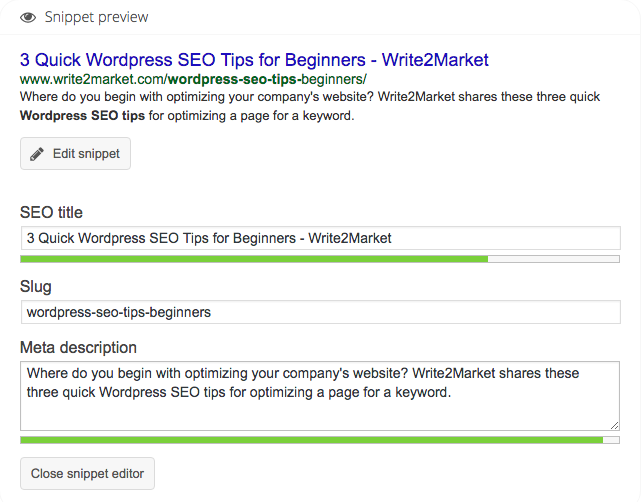Click the Edit snippet button
The height and width of the screenshot is (502, 641).
click(x=75, y=153)
